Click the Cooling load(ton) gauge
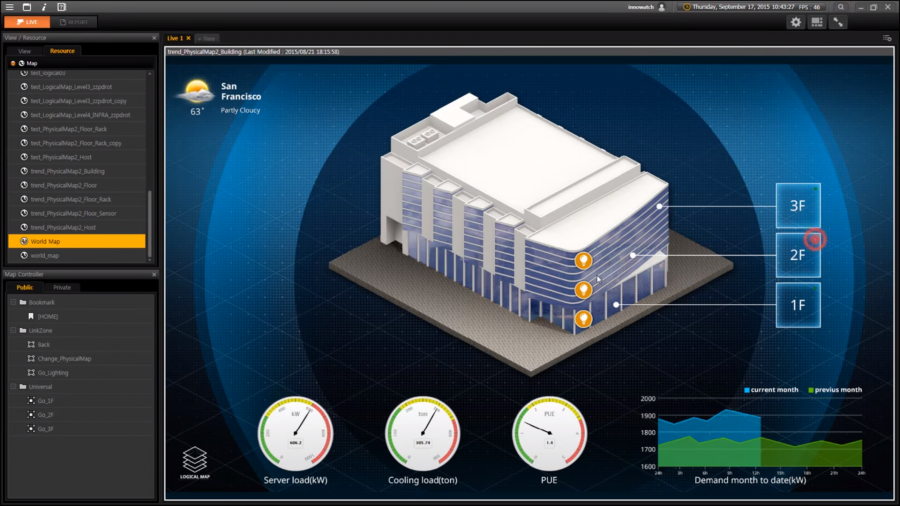 (x=422, y=434)
